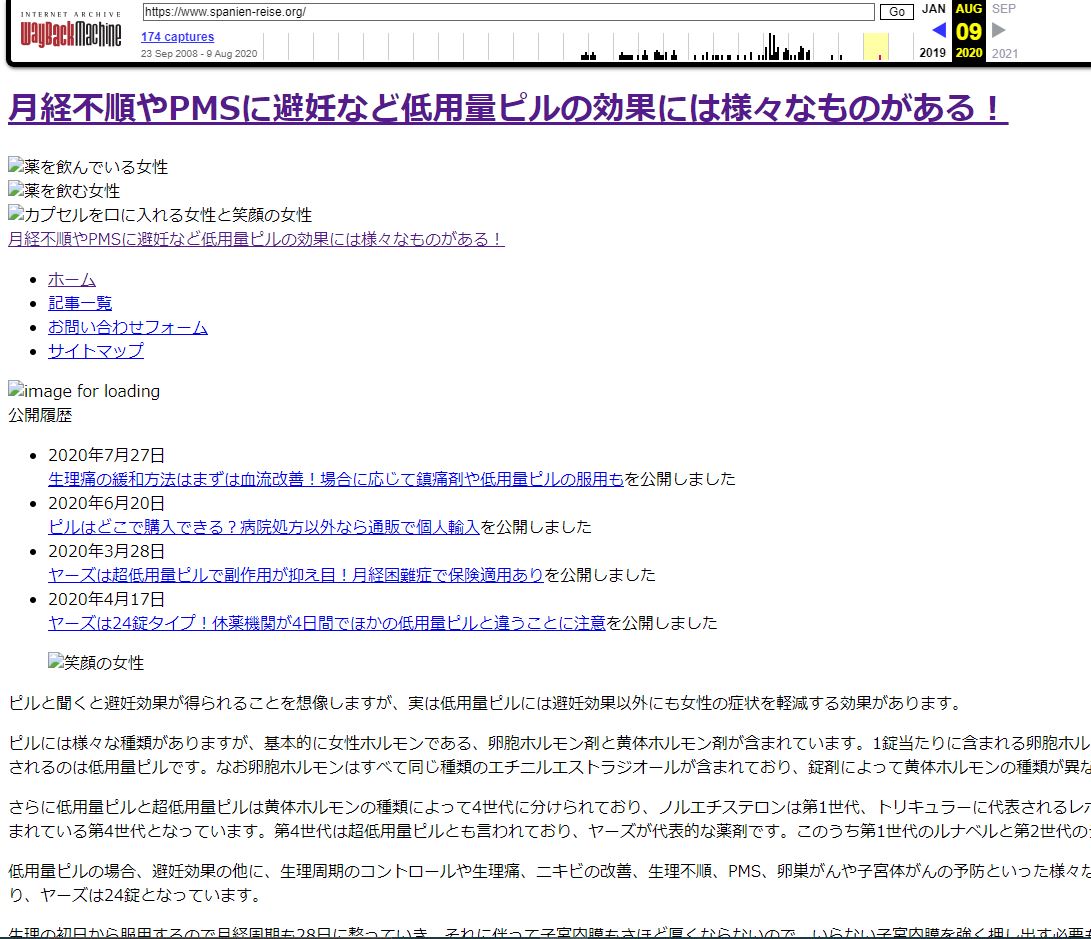
Task: Open the 記事一覧 menu item
Action: tap(80, 303)
